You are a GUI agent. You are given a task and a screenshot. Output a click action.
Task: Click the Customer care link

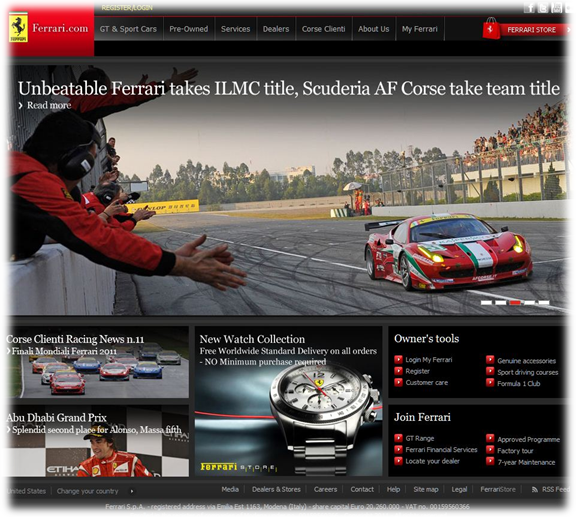point(426,383)
